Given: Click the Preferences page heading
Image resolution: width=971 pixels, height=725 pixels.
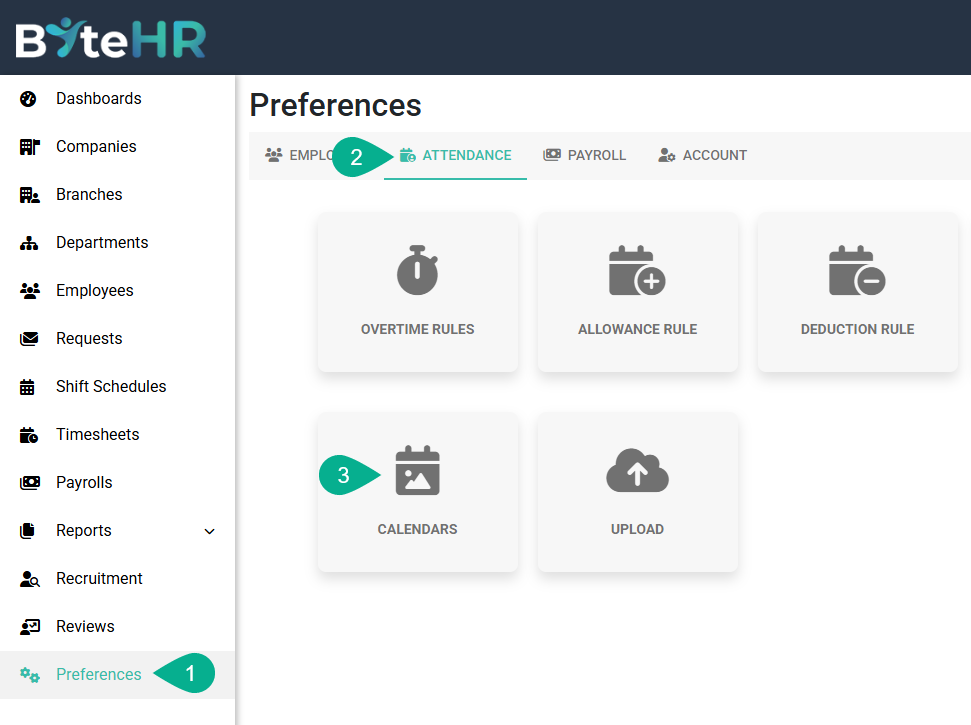Looking at the screenshot, I should (335, 105).
